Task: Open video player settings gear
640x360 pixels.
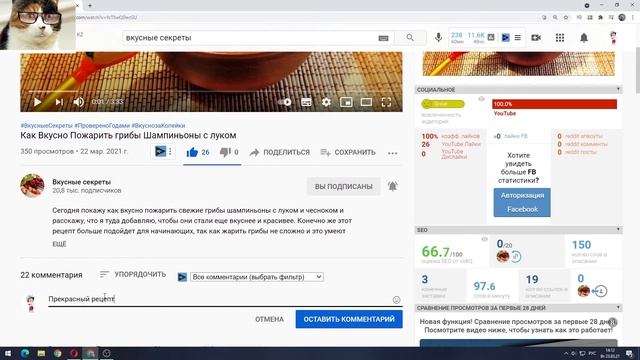Action: pos(326,102)
